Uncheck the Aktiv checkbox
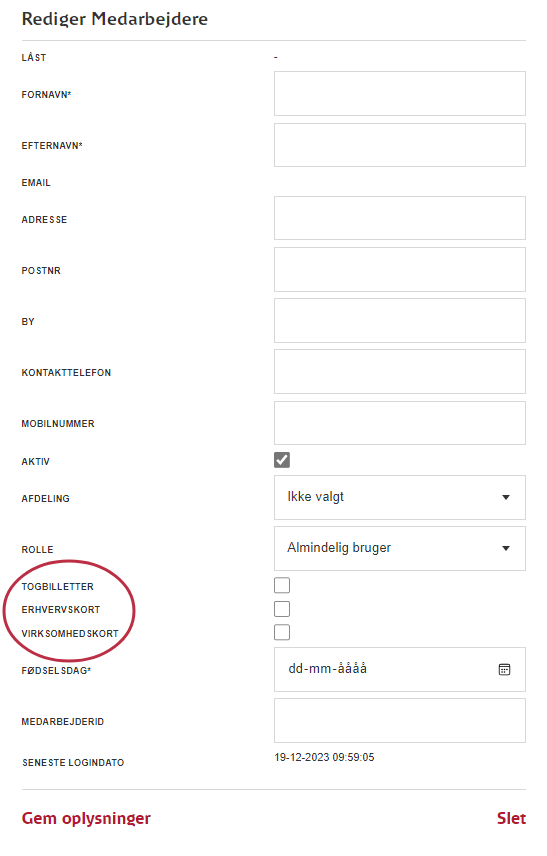Image resolution: width=547 pixels, height=856 pixels. pos(282,460)
